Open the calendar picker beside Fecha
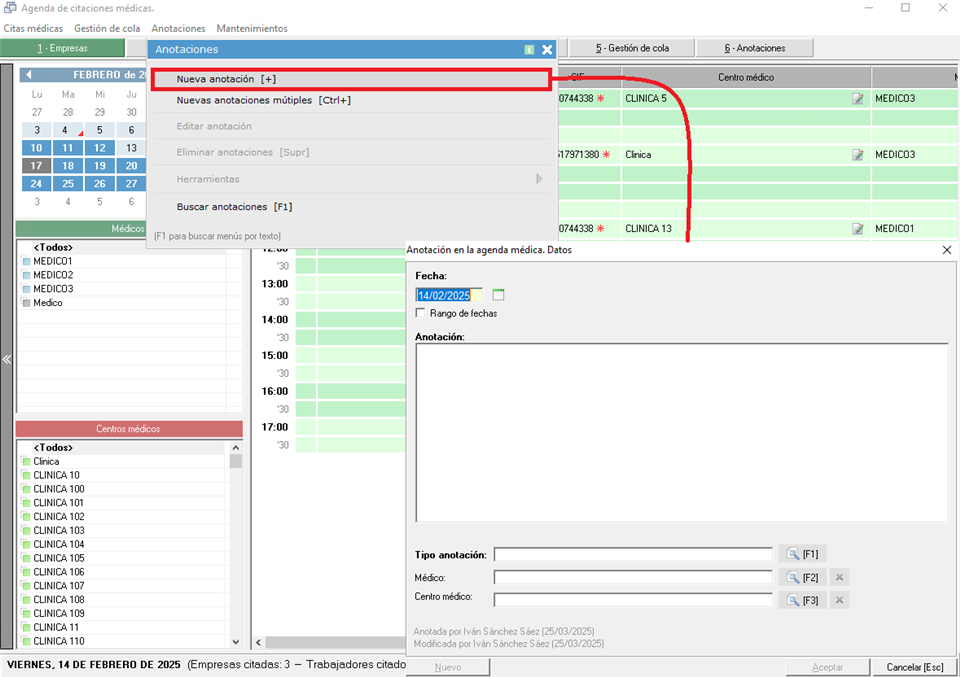 tap(499, 295)
